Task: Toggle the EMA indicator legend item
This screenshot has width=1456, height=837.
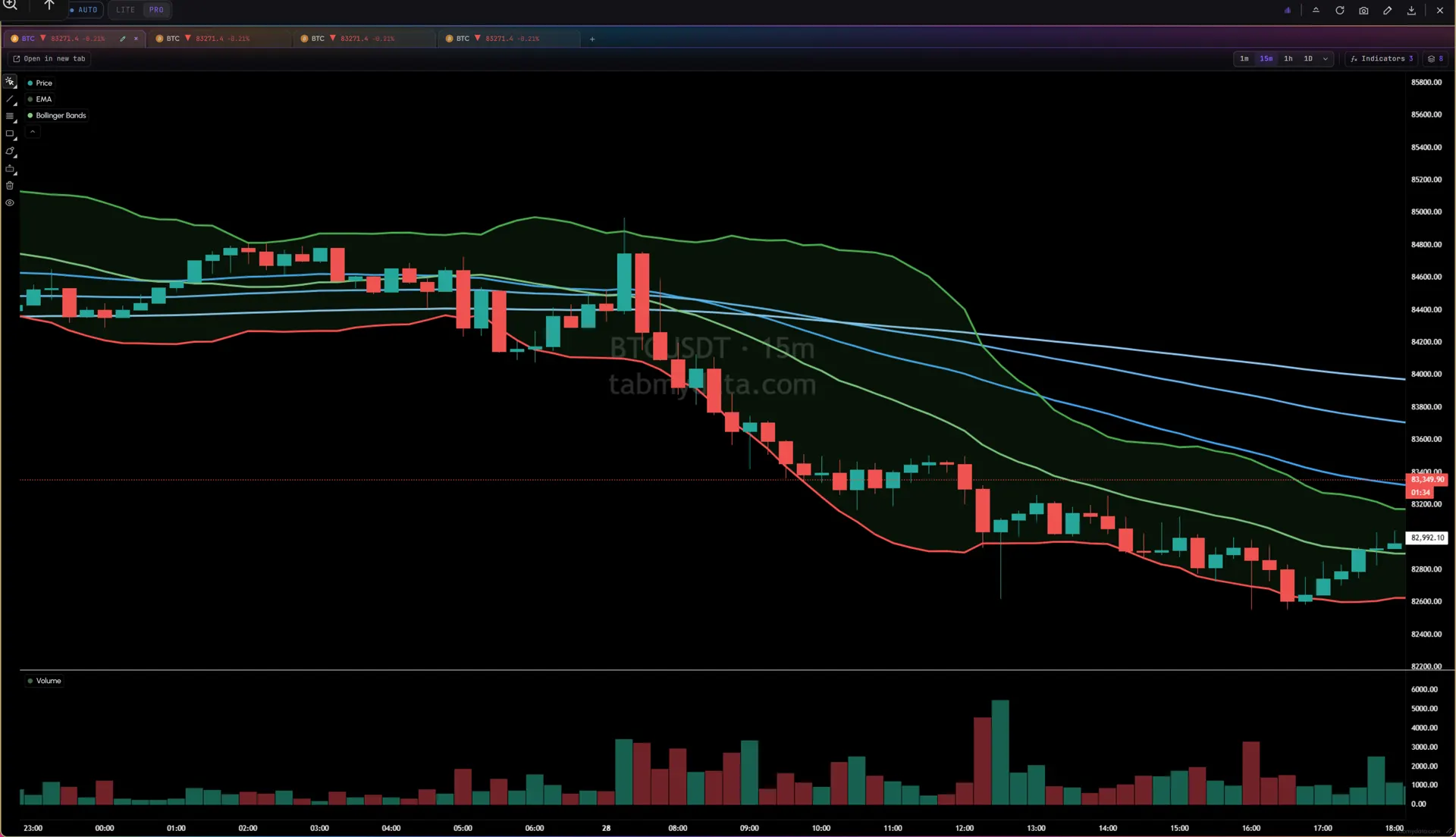Action: coord(39,99)
